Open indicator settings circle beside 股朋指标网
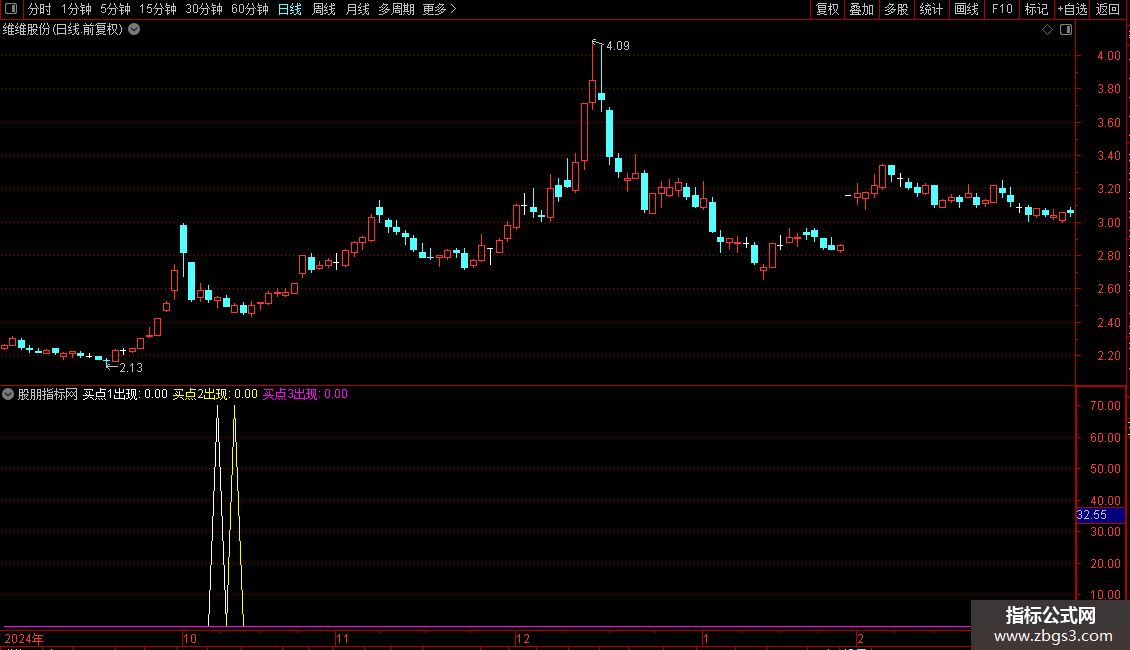 [x=8, y=394]
